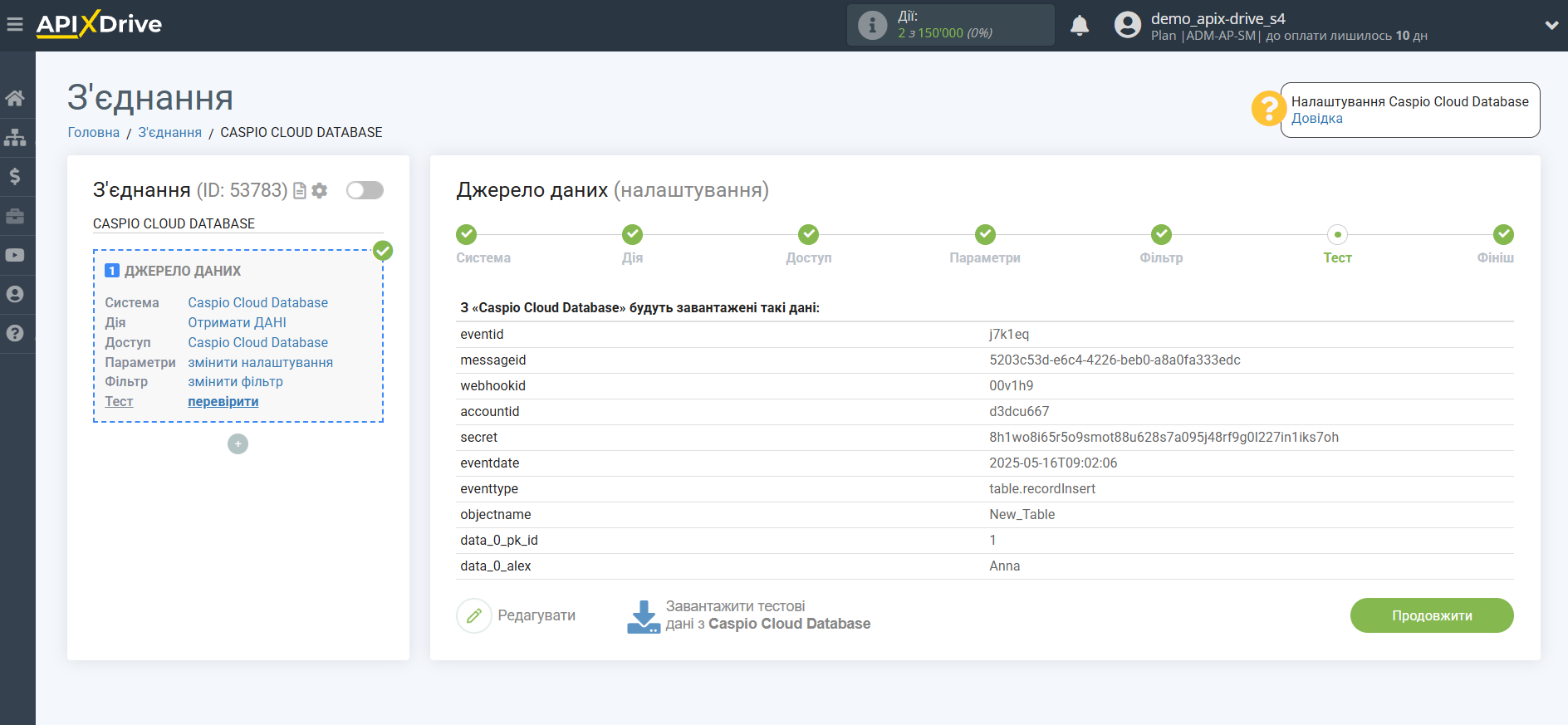1568x725 pixels.
Task: Click the messageid value
Action: (1115, 360)
